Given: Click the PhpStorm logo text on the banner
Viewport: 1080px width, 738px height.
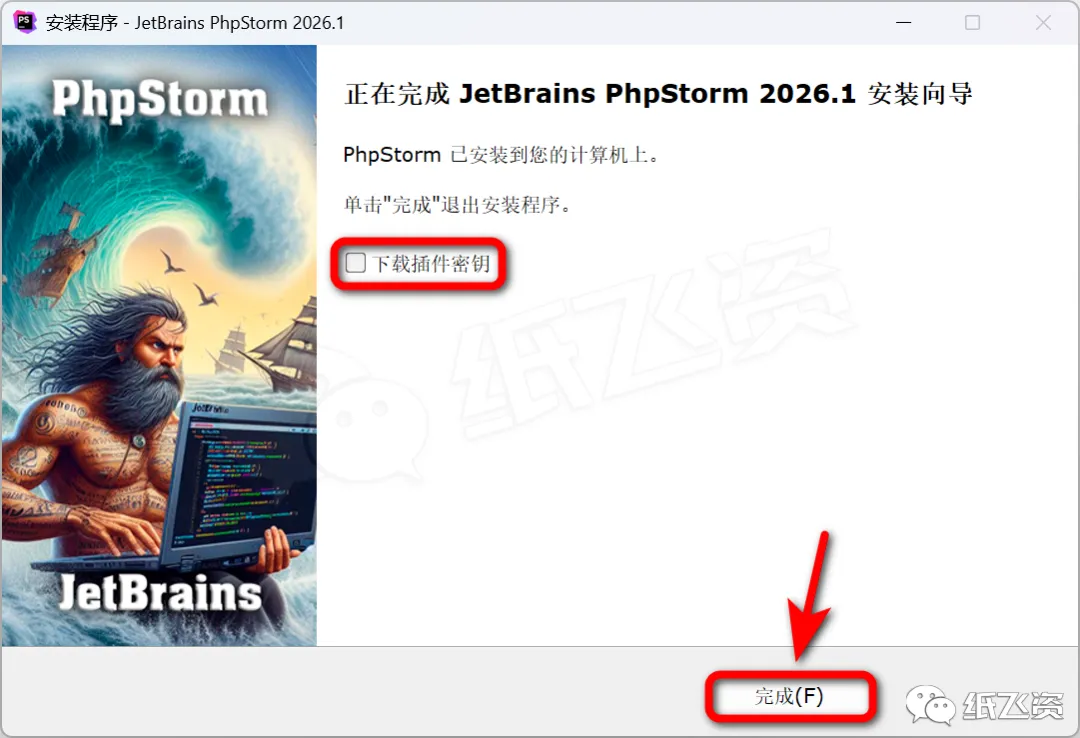Looking at the screenshot, I should 160,100.
